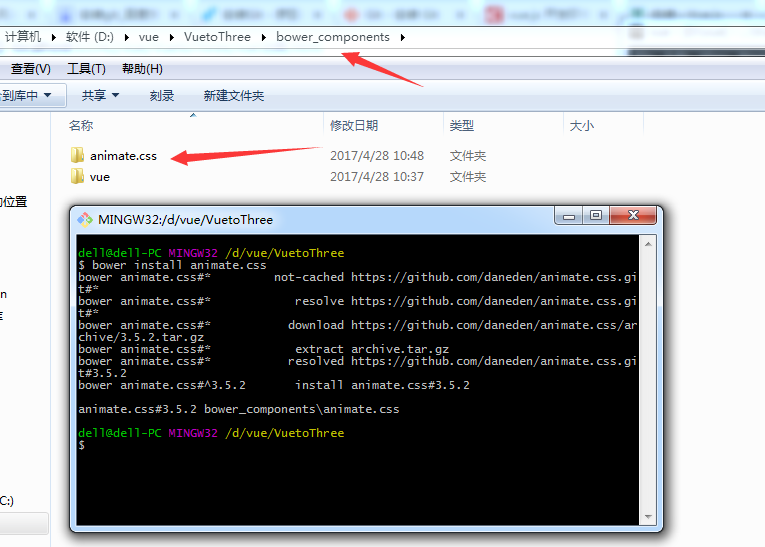Select bower_components breadcrumb segment

pos(333,37)
